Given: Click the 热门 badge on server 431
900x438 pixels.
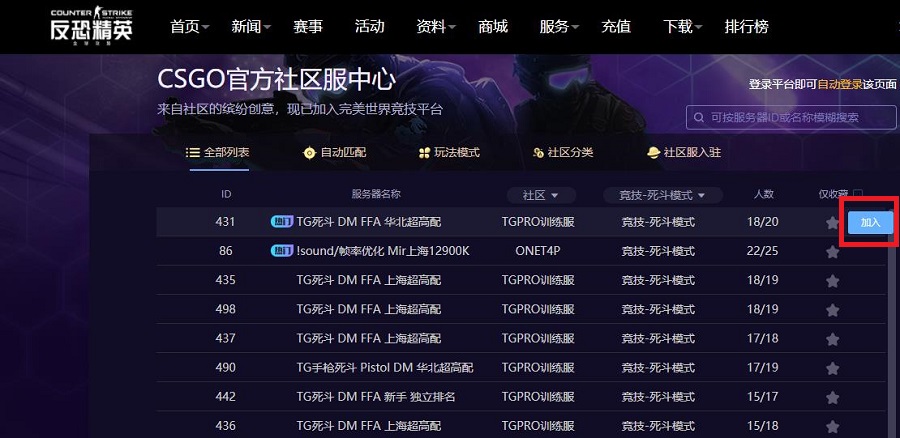Looking at the screenshot, I should (282, 222).
